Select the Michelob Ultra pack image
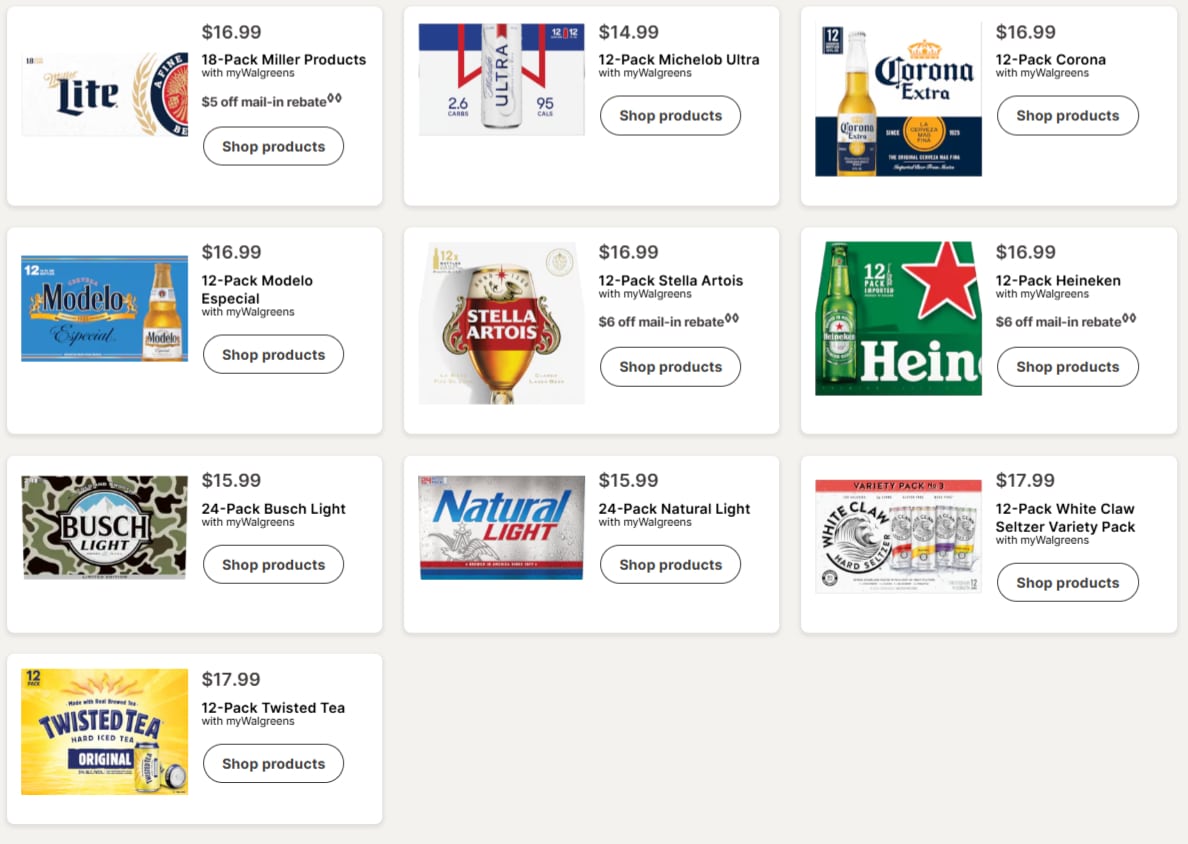 pyautogui.click(x=502, y=79)
